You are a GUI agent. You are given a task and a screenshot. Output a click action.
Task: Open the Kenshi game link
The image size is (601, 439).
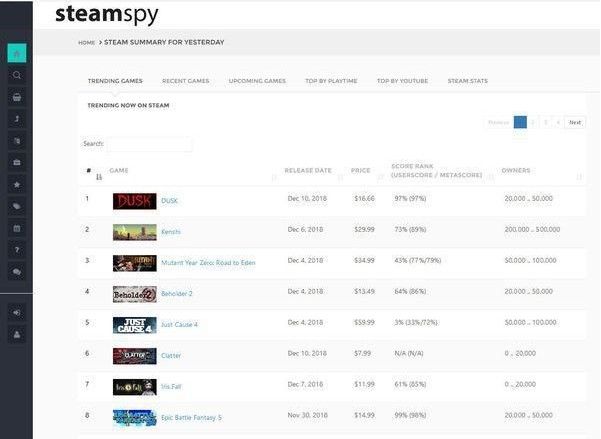(x=171, y=232)
